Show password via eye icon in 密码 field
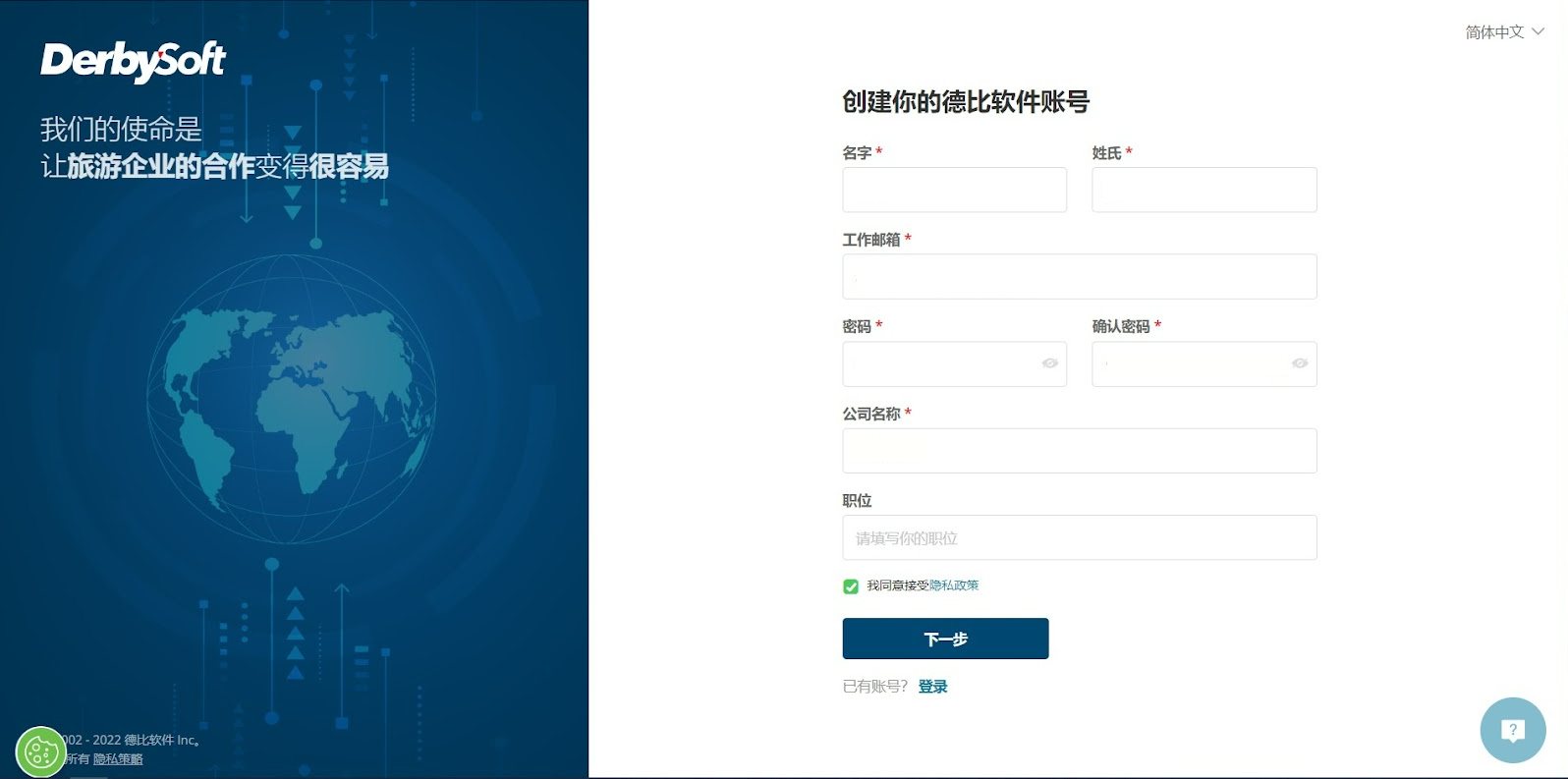 1049,363
